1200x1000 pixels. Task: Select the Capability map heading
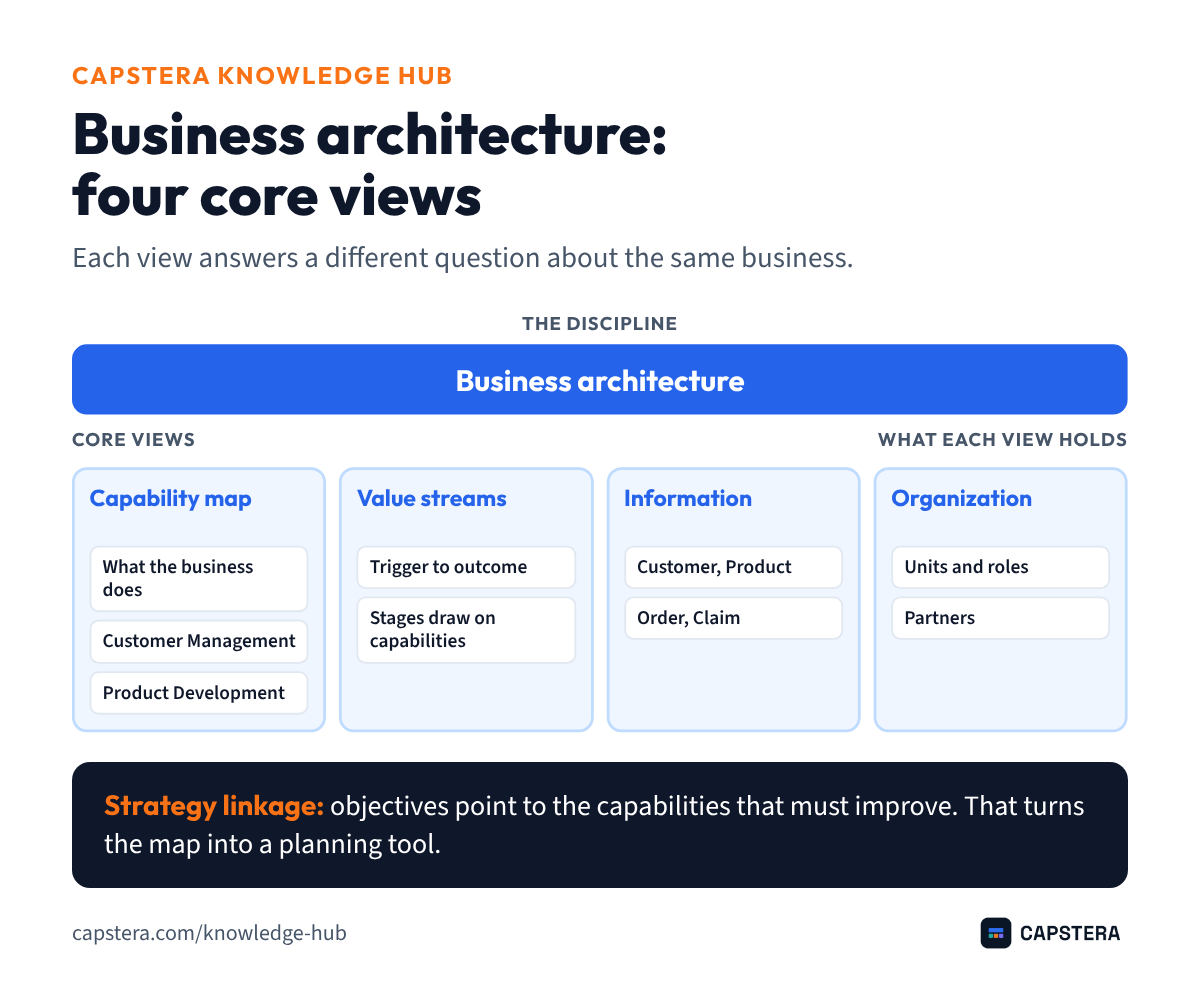point(171,498)
